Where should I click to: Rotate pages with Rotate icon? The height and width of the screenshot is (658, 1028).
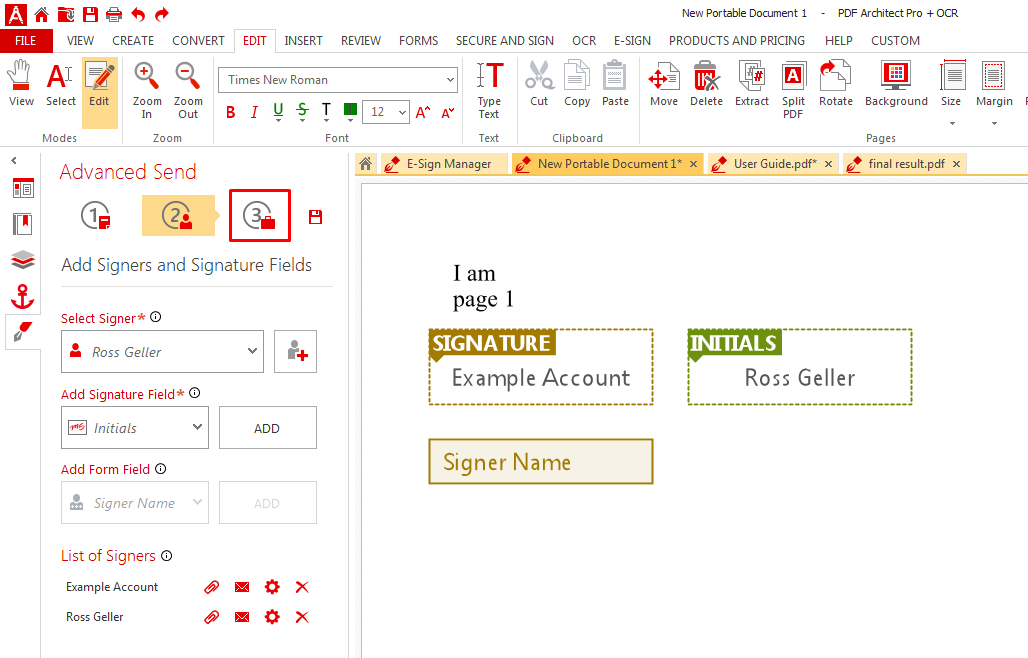pyautogui.click(x=835, y=83)
